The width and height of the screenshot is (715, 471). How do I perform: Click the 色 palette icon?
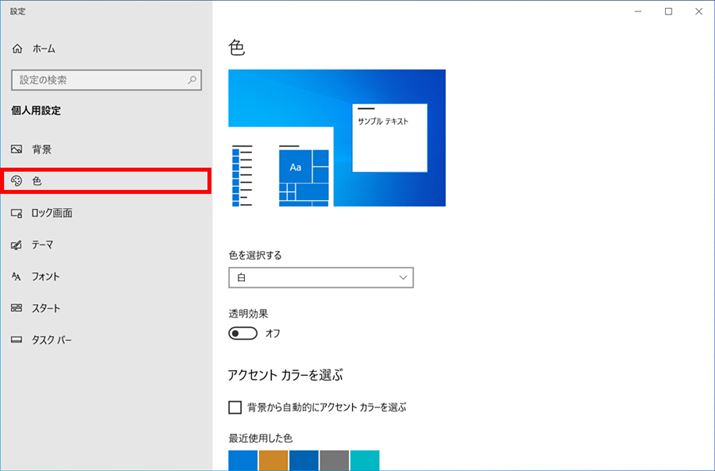(16, 181)
